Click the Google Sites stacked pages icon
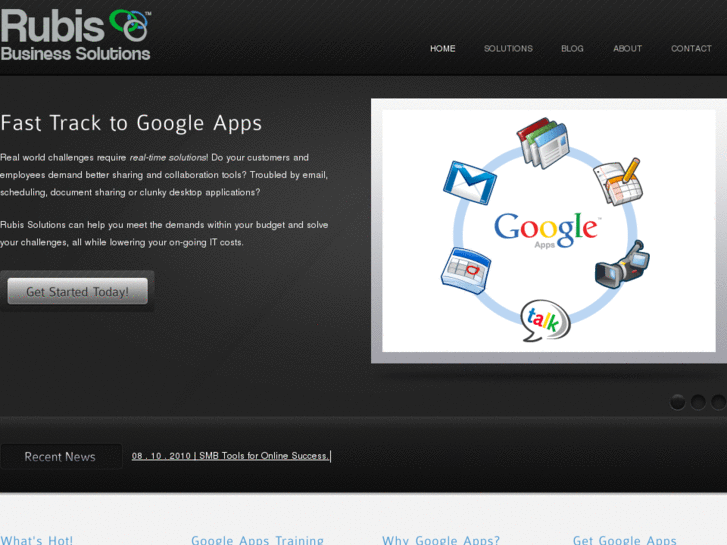This screenshot has width=727, height=545. tap(543, 143)
